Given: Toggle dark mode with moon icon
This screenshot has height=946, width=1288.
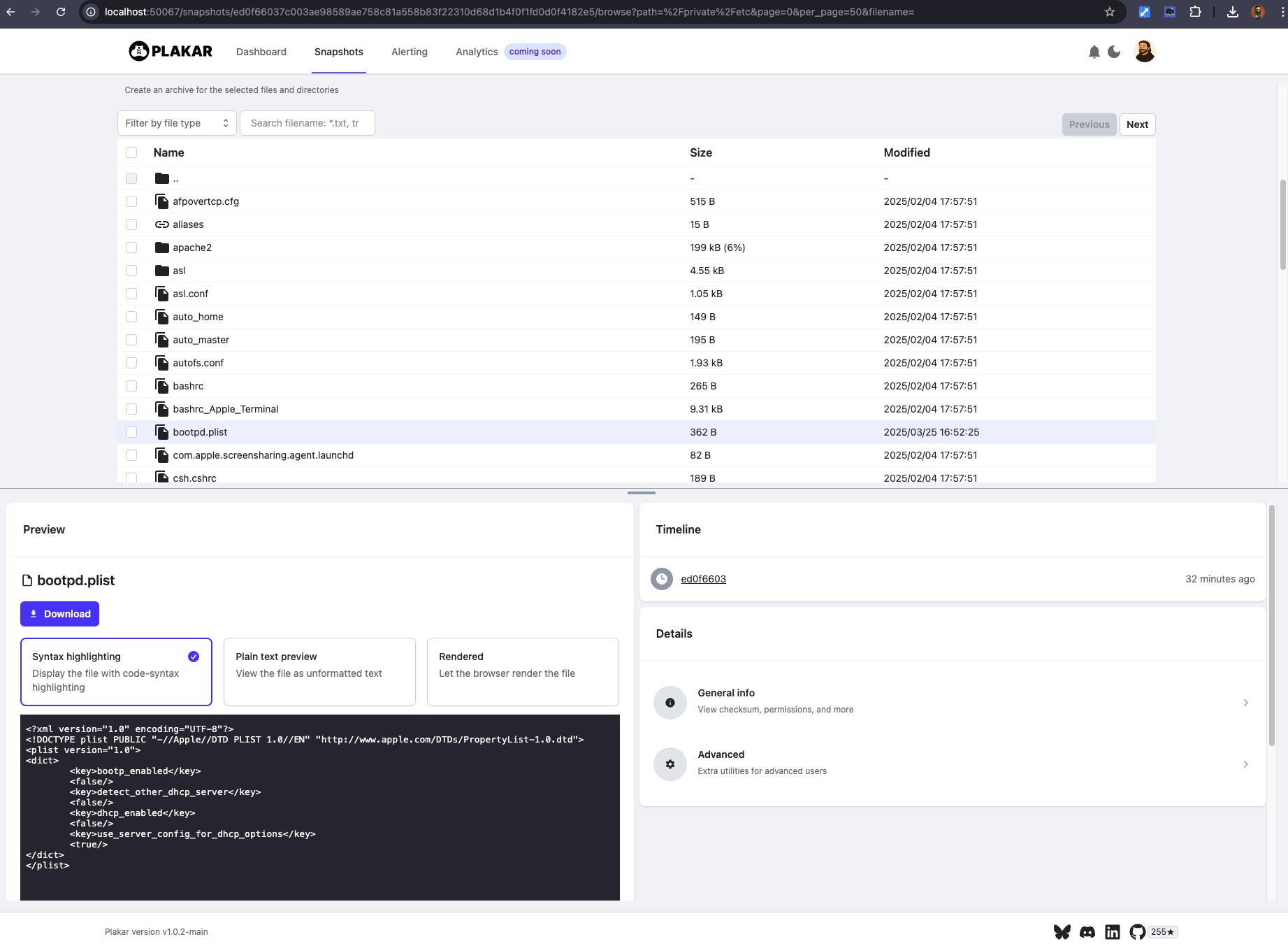Looking at the screenshot, I should pyautogui.click(x=1114, y=52).
